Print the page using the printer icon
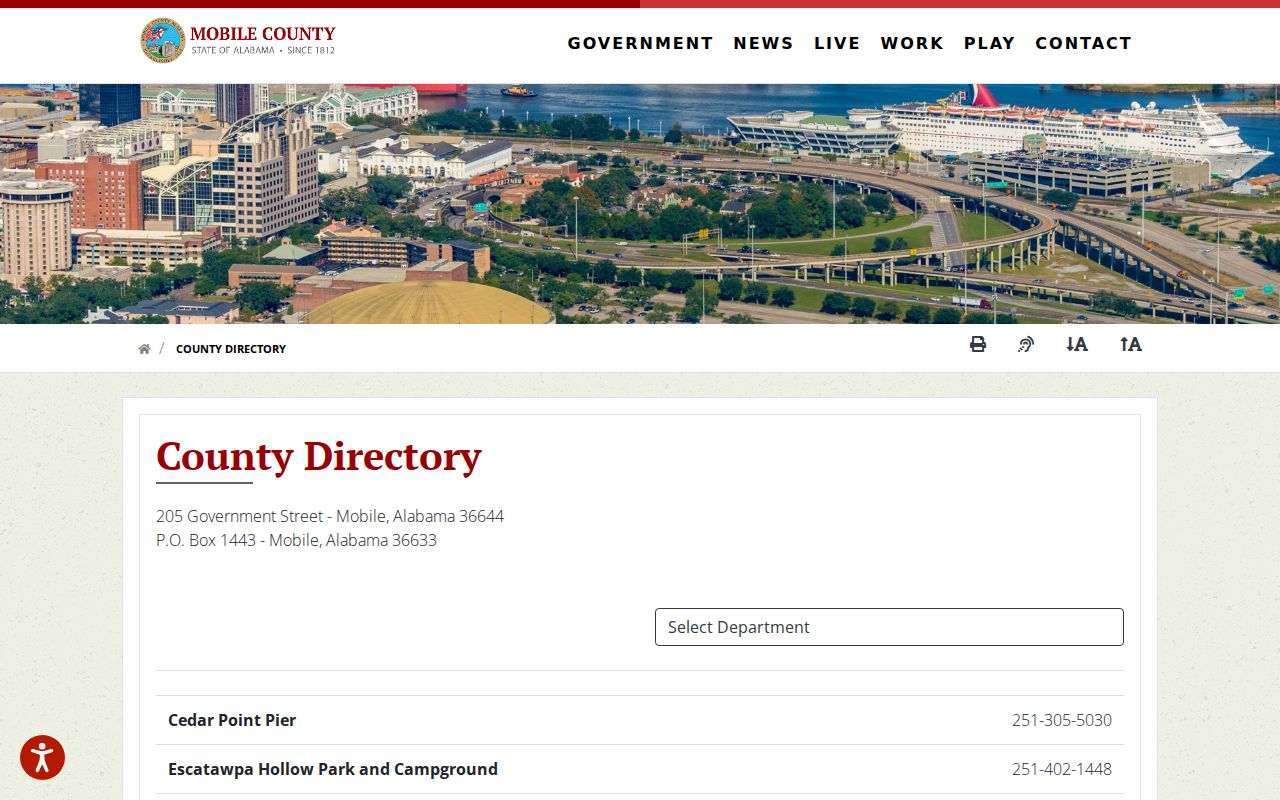The height and width of the screenshot is (800, 1280). [978, 344]
